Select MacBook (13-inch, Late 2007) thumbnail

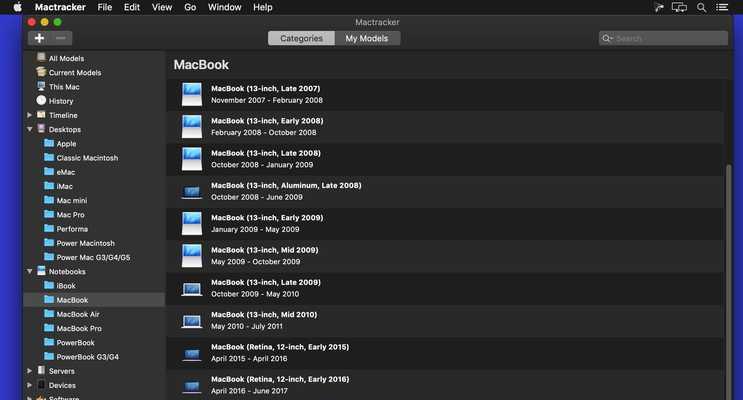[x=192, y=94]
